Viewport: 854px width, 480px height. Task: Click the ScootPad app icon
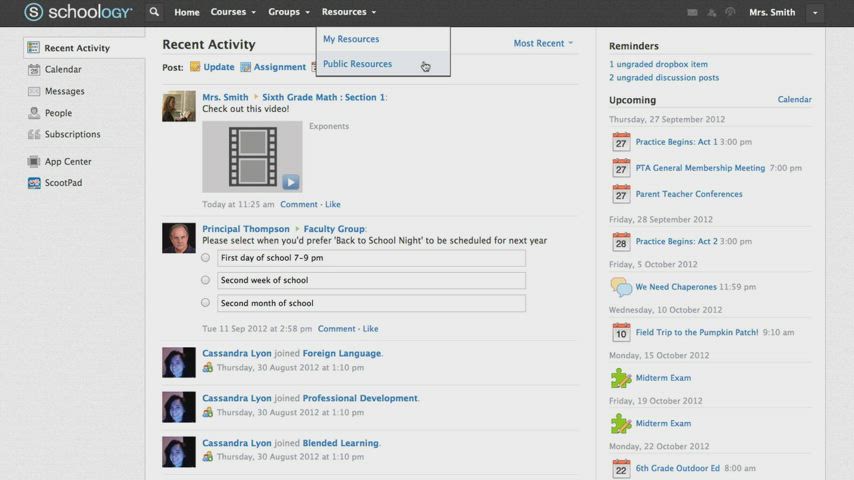point(34,183)
